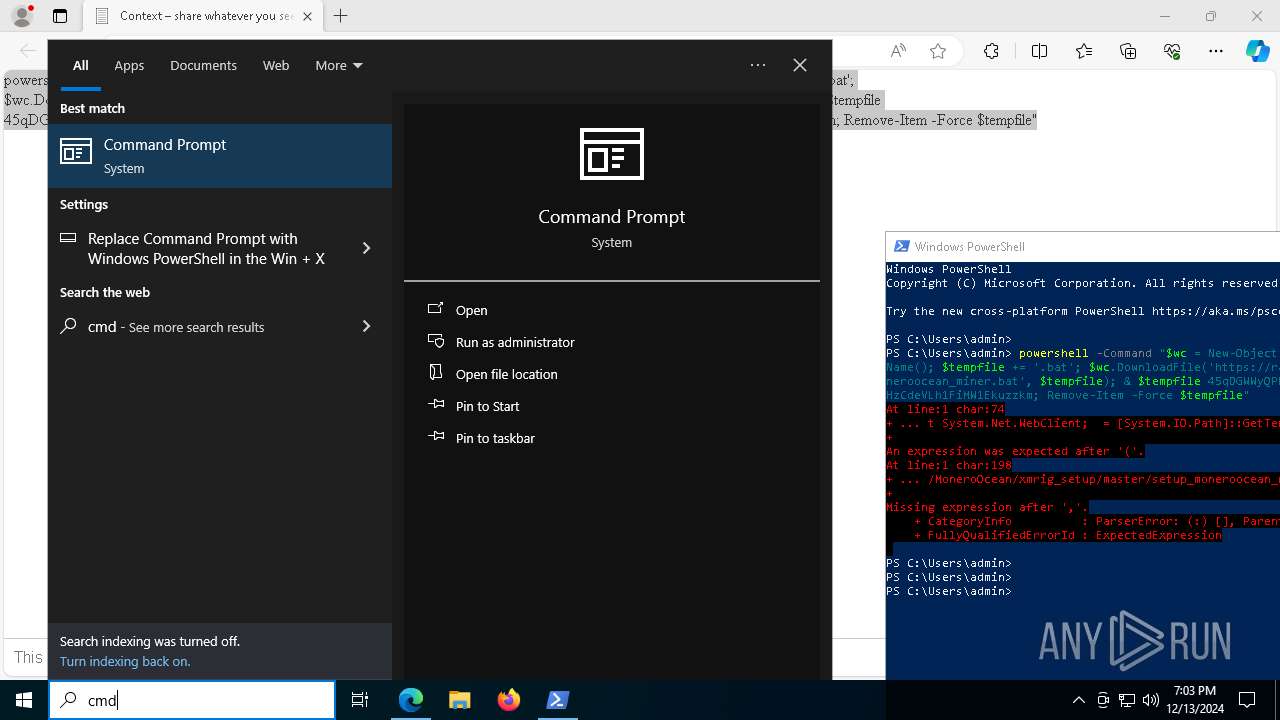1280x720 pixels.
Task: Open Command Prompt best match result
Action: pos(220,156)
